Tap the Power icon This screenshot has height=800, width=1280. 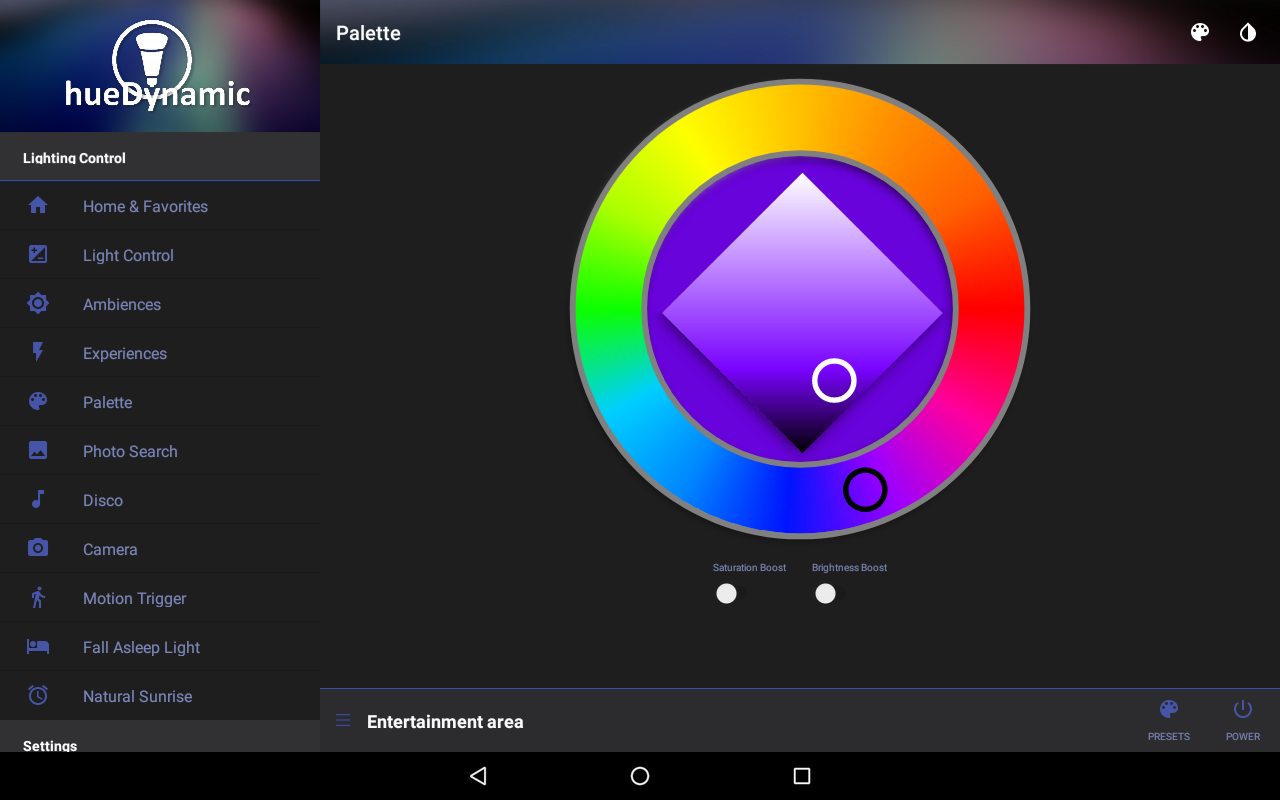coord(1243,710)
